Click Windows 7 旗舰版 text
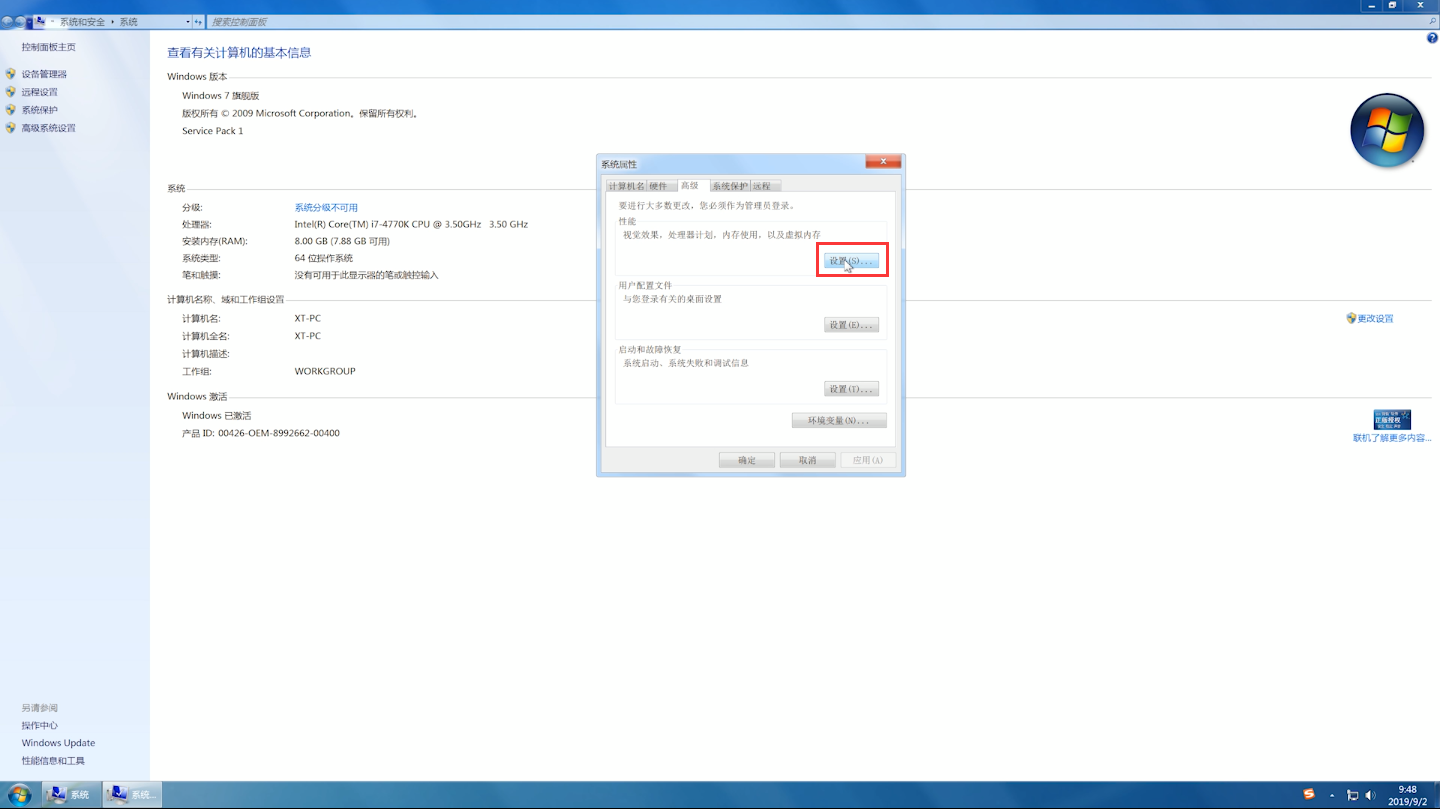 (x=220, y=96)
